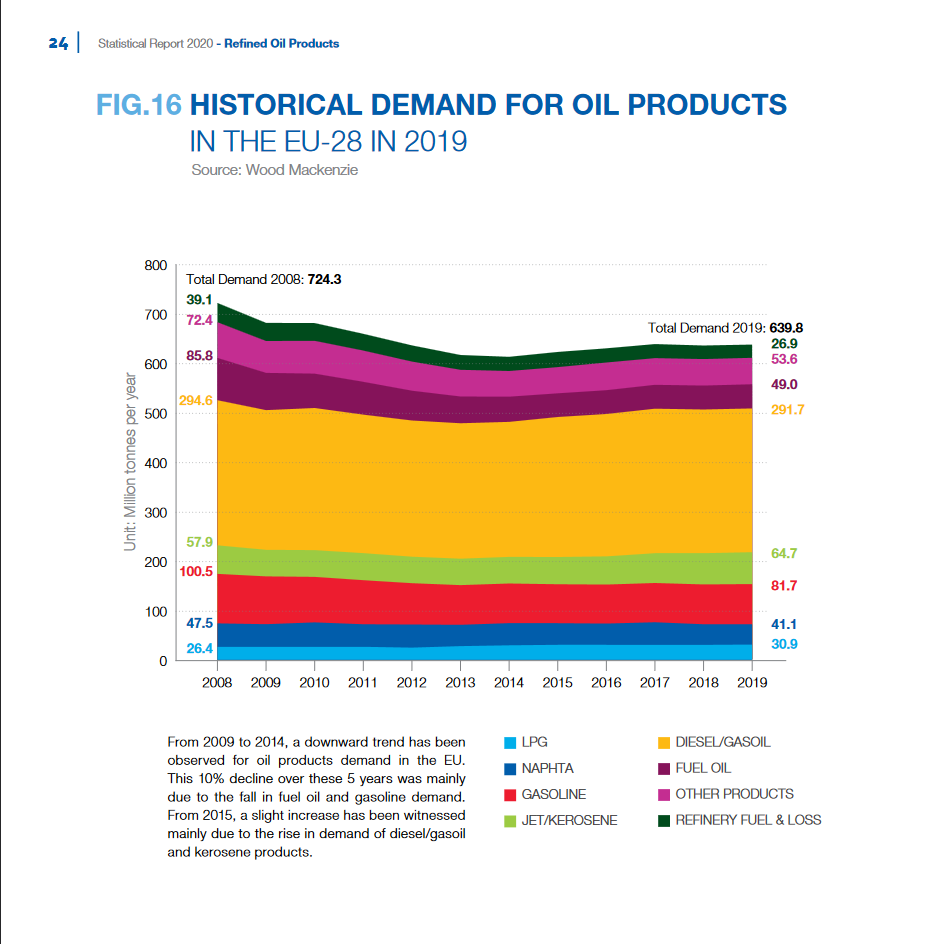The width and height of the screenshot is (944, 944).
Task: Select the JET/KEROSENE green legend swatch
Action: tap(510, 821)
